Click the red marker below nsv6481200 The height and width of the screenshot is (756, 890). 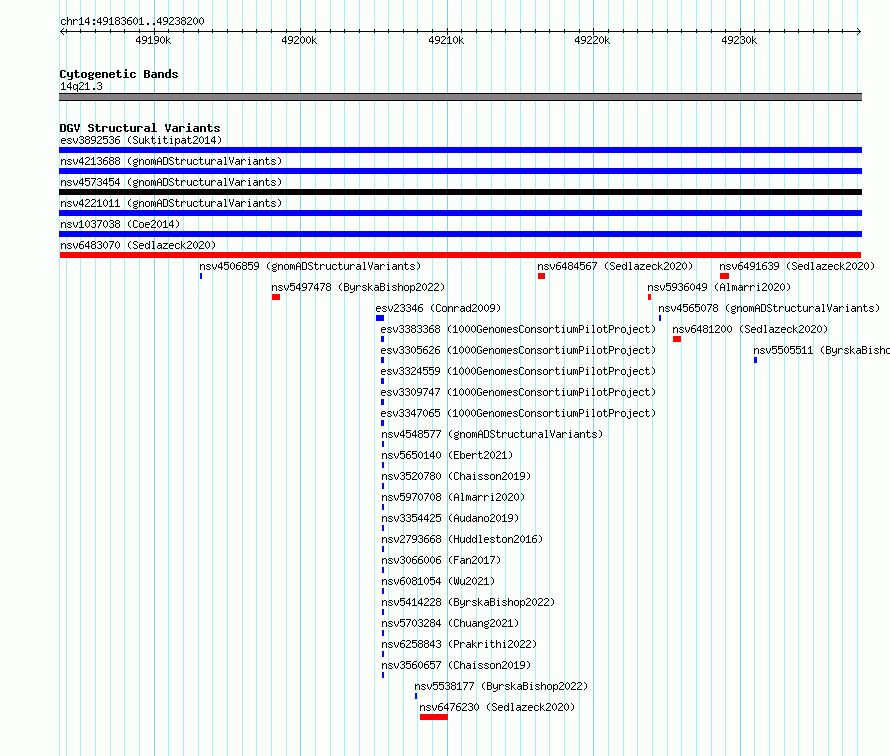coord(677,339)
